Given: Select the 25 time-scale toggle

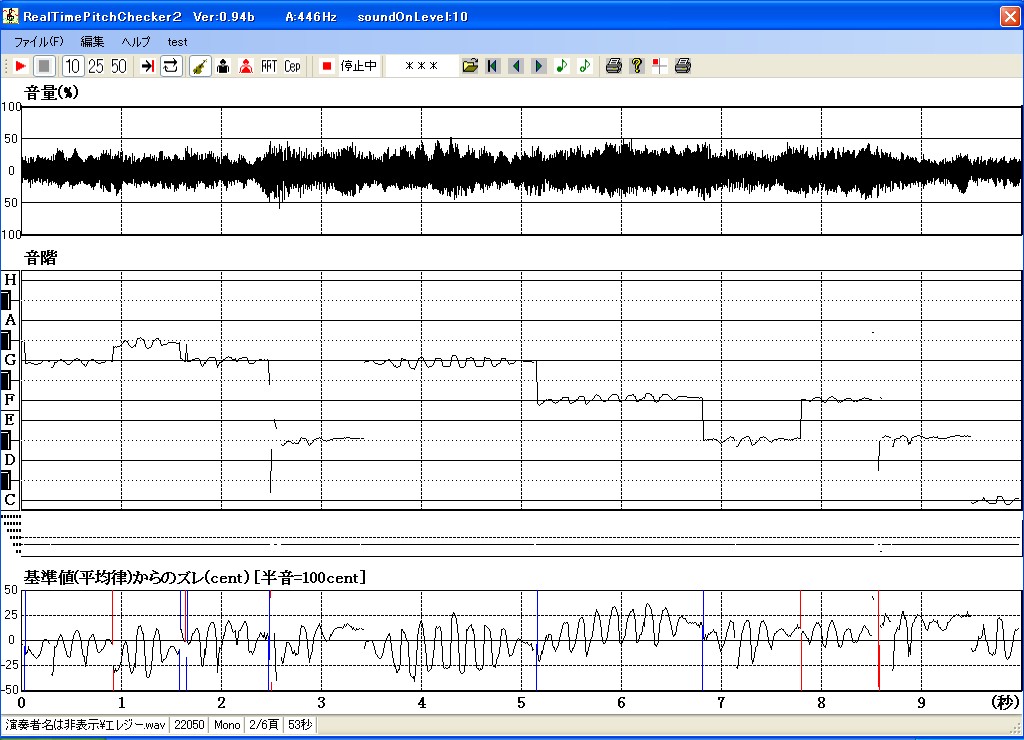Looking at the screenshot, I should 96,66.
